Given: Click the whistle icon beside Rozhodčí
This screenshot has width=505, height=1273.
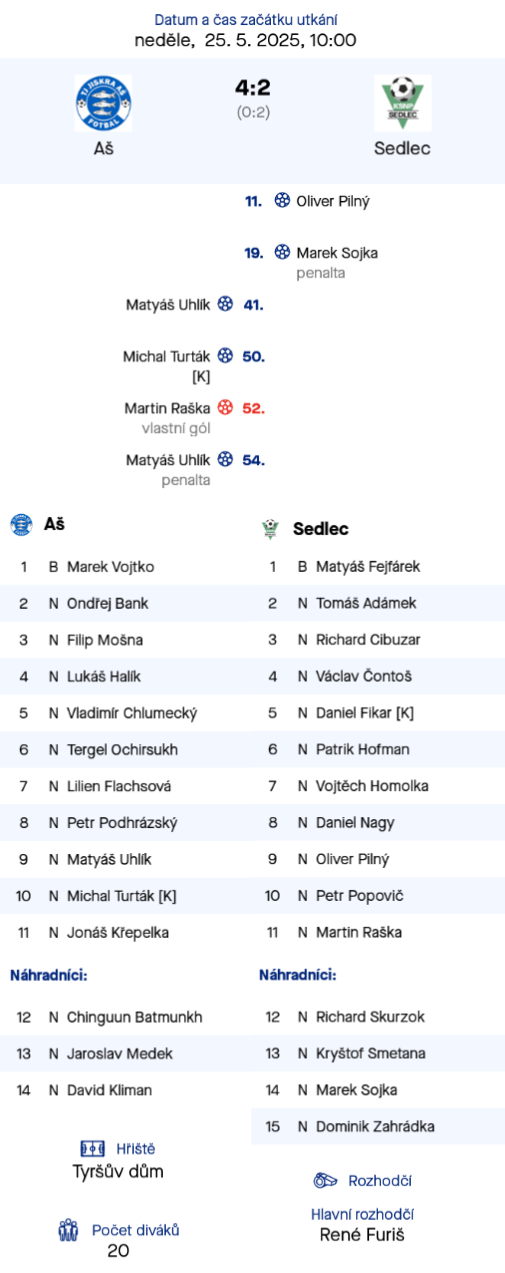Looking at the screenshot, I should (x=326, y=1181).
